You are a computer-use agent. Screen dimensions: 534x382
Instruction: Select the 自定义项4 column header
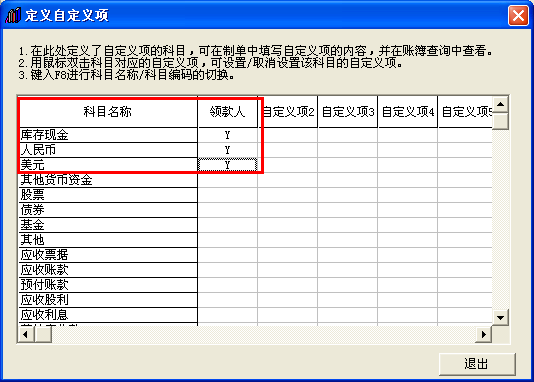pos(408,112)
